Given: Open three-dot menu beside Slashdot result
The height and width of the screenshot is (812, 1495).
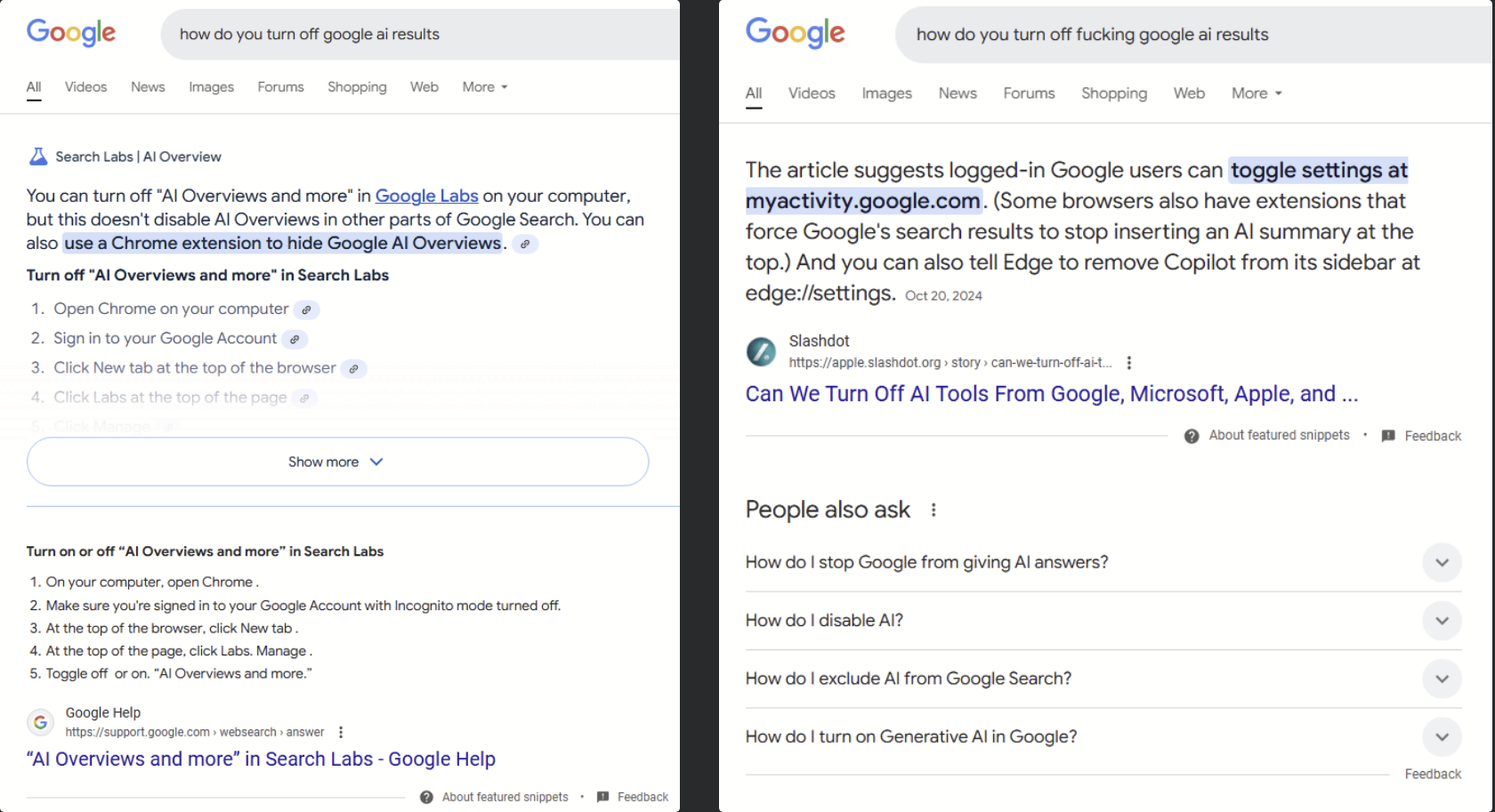Looking at the screenshot, I should point(1129,363).
